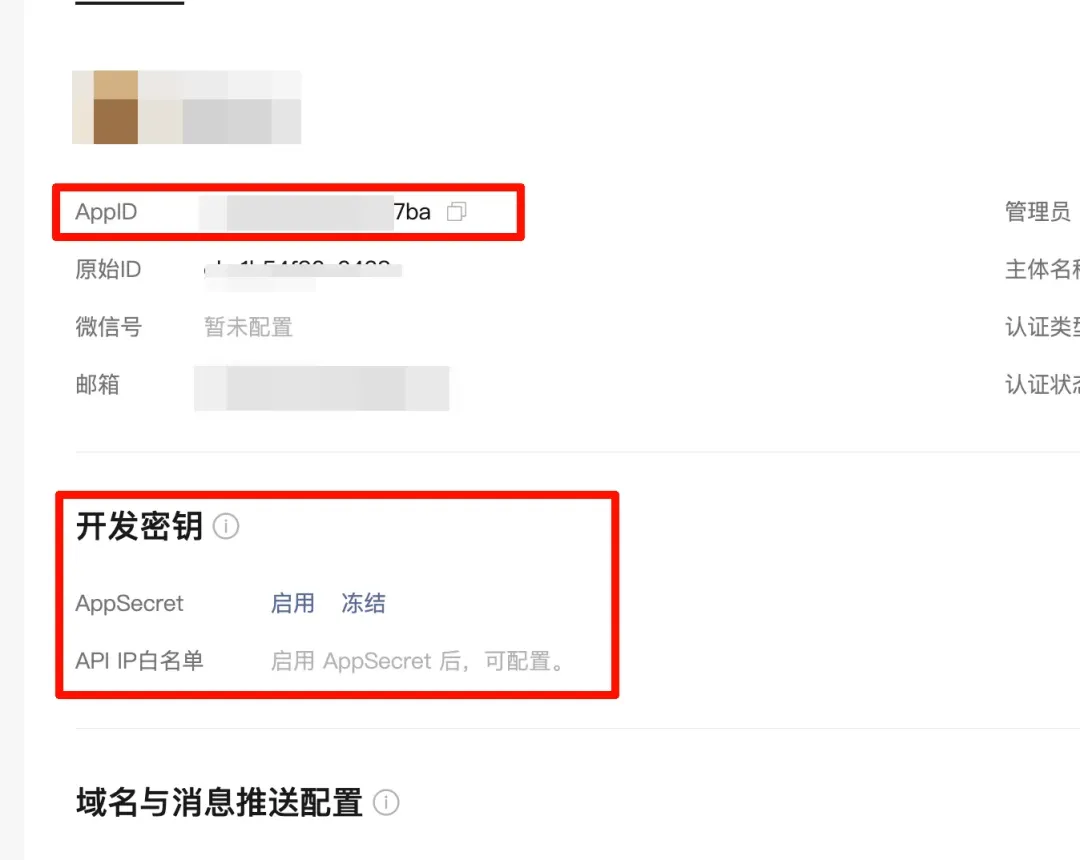Click the AppSecret label
The width and height of the screenshot is (1080, 860).
click(129, 603)
